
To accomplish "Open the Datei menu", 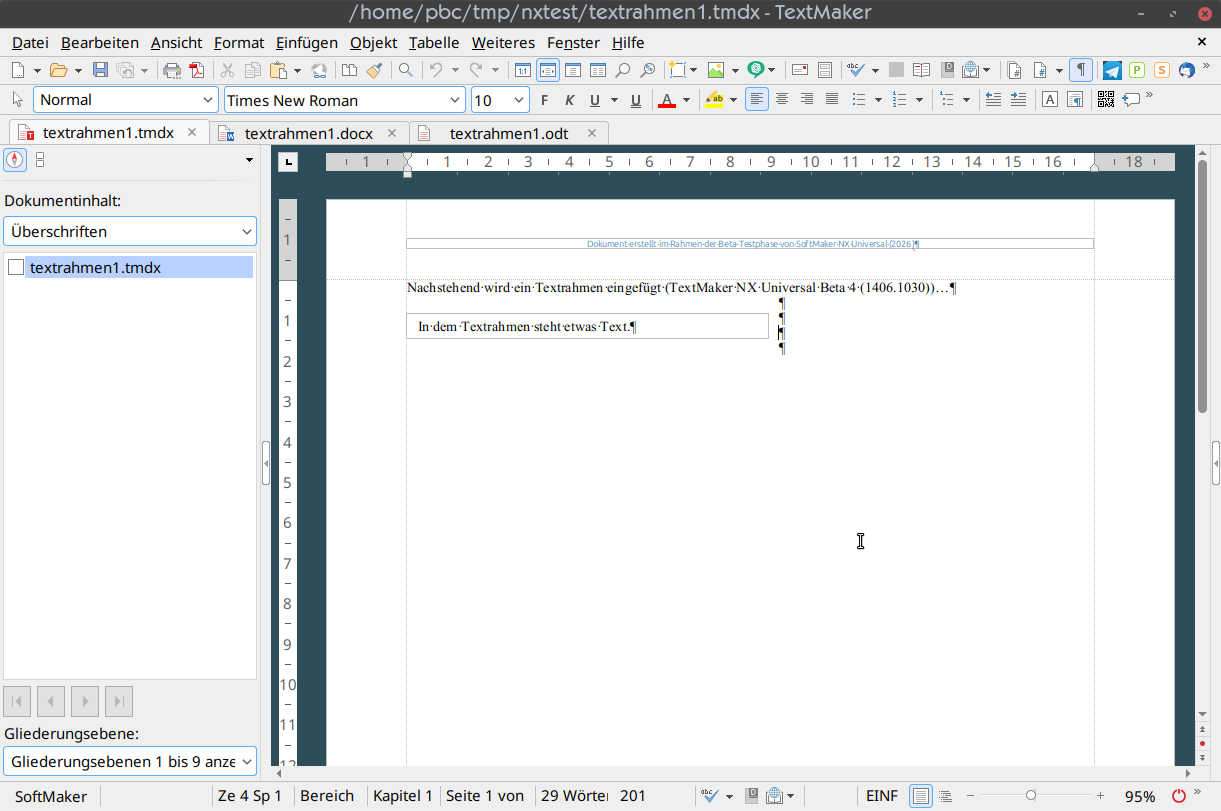I will 30,42.
